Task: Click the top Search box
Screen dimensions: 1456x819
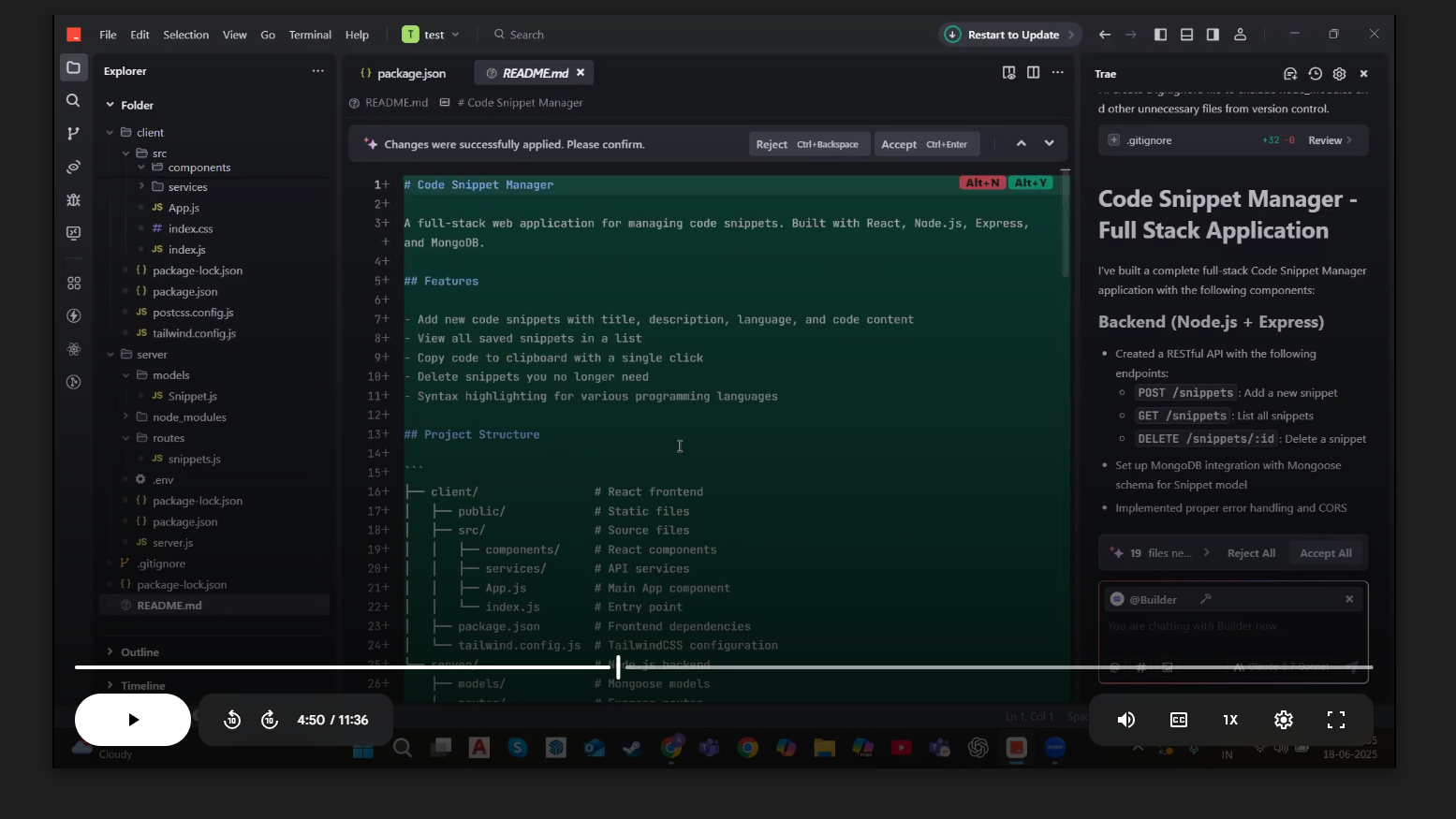Action: [519, 35]
